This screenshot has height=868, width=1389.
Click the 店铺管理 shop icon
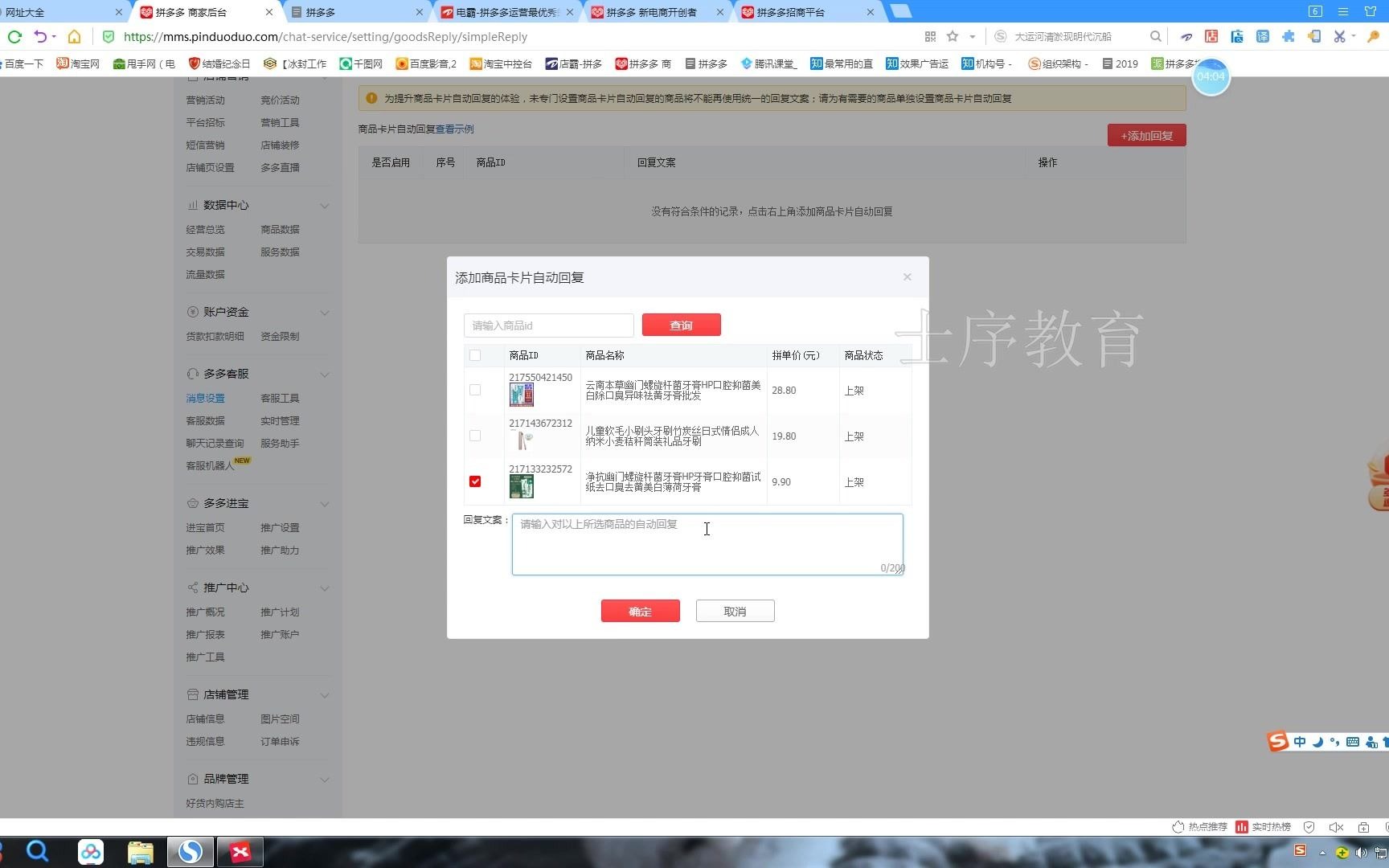pyautogui.click(x=192, y=694)
